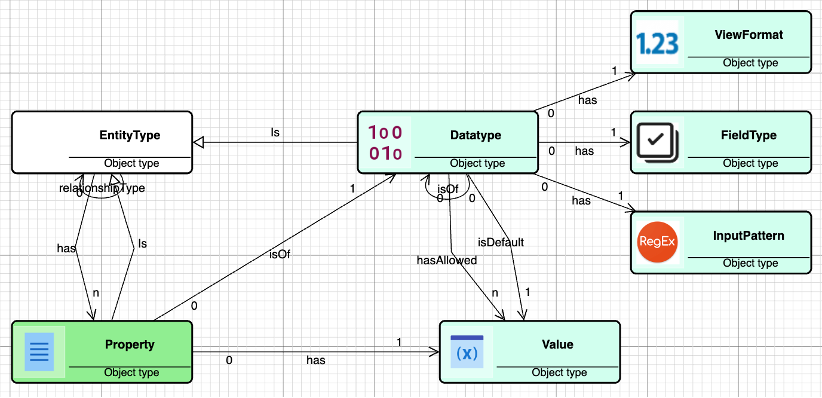Select the Property node title

click(x=130, y=345)
